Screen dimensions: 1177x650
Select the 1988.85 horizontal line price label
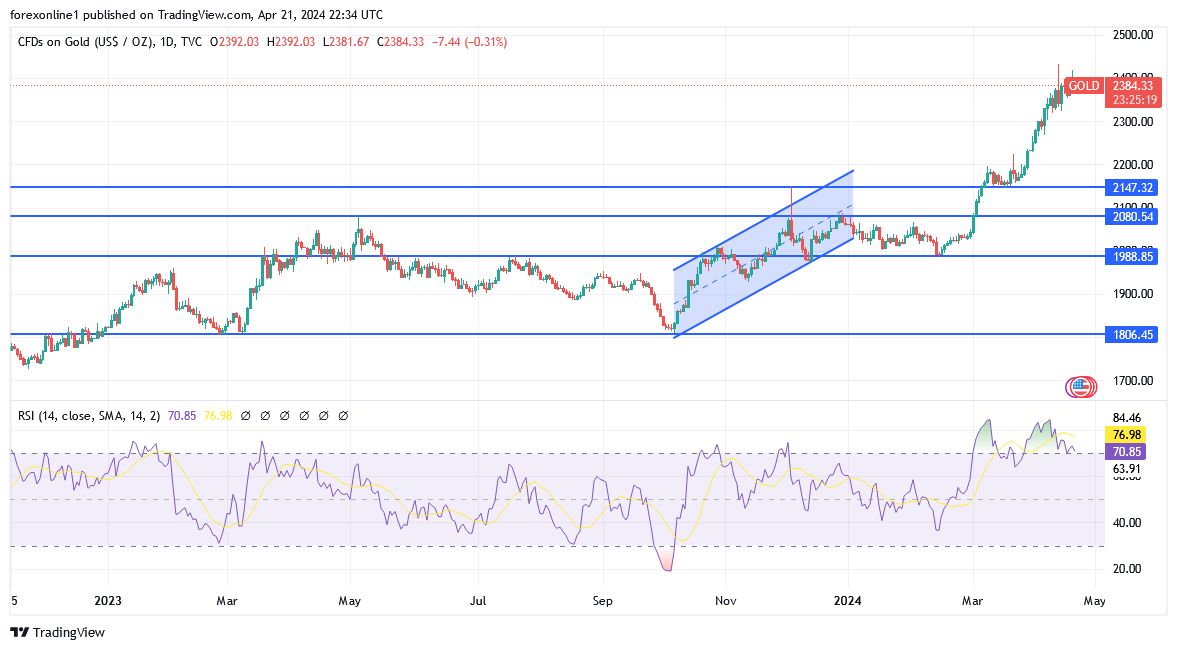click(x=1131, y=257)
